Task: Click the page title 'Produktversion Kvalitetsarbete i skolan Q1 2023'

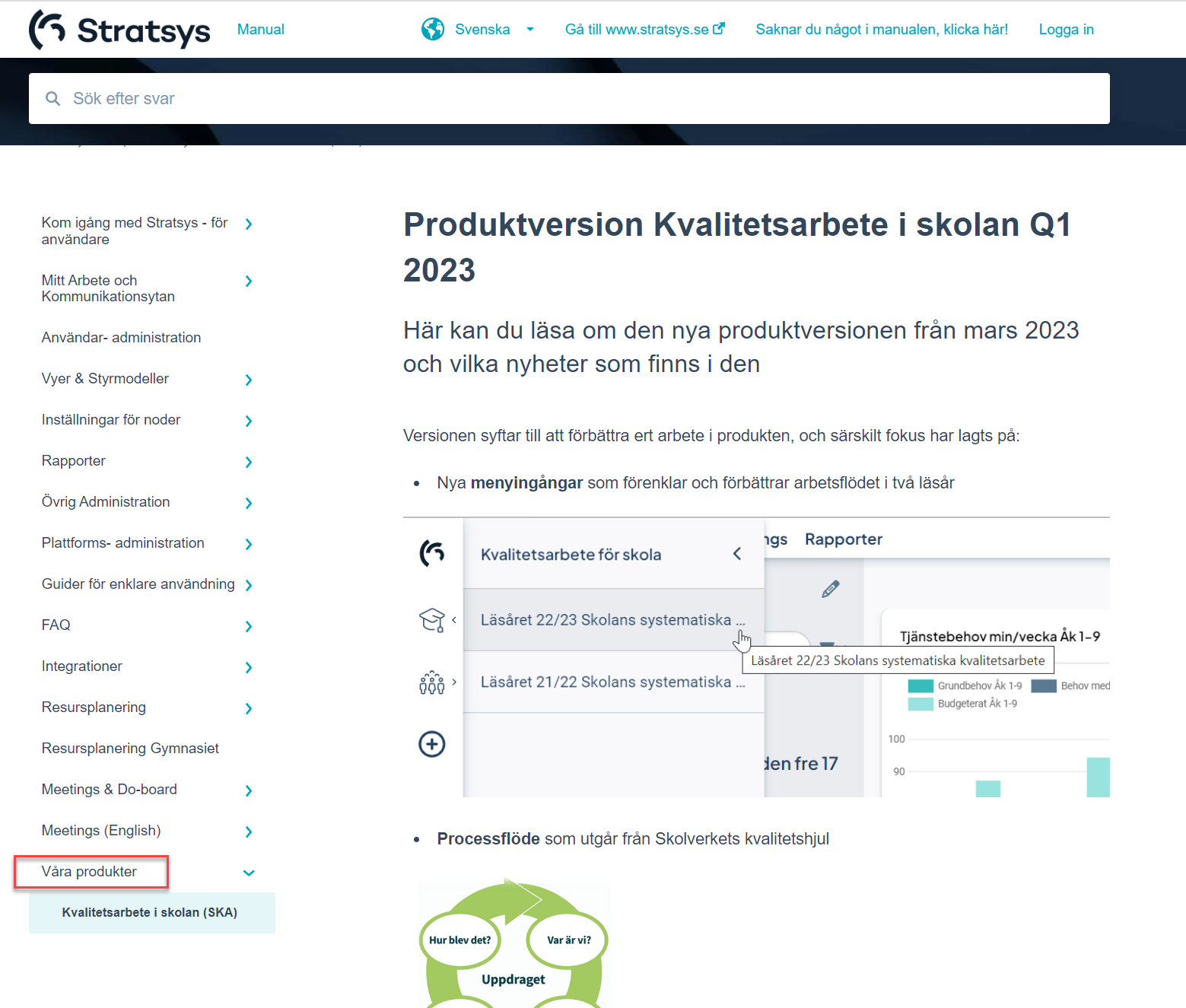Action: (737, 247)
